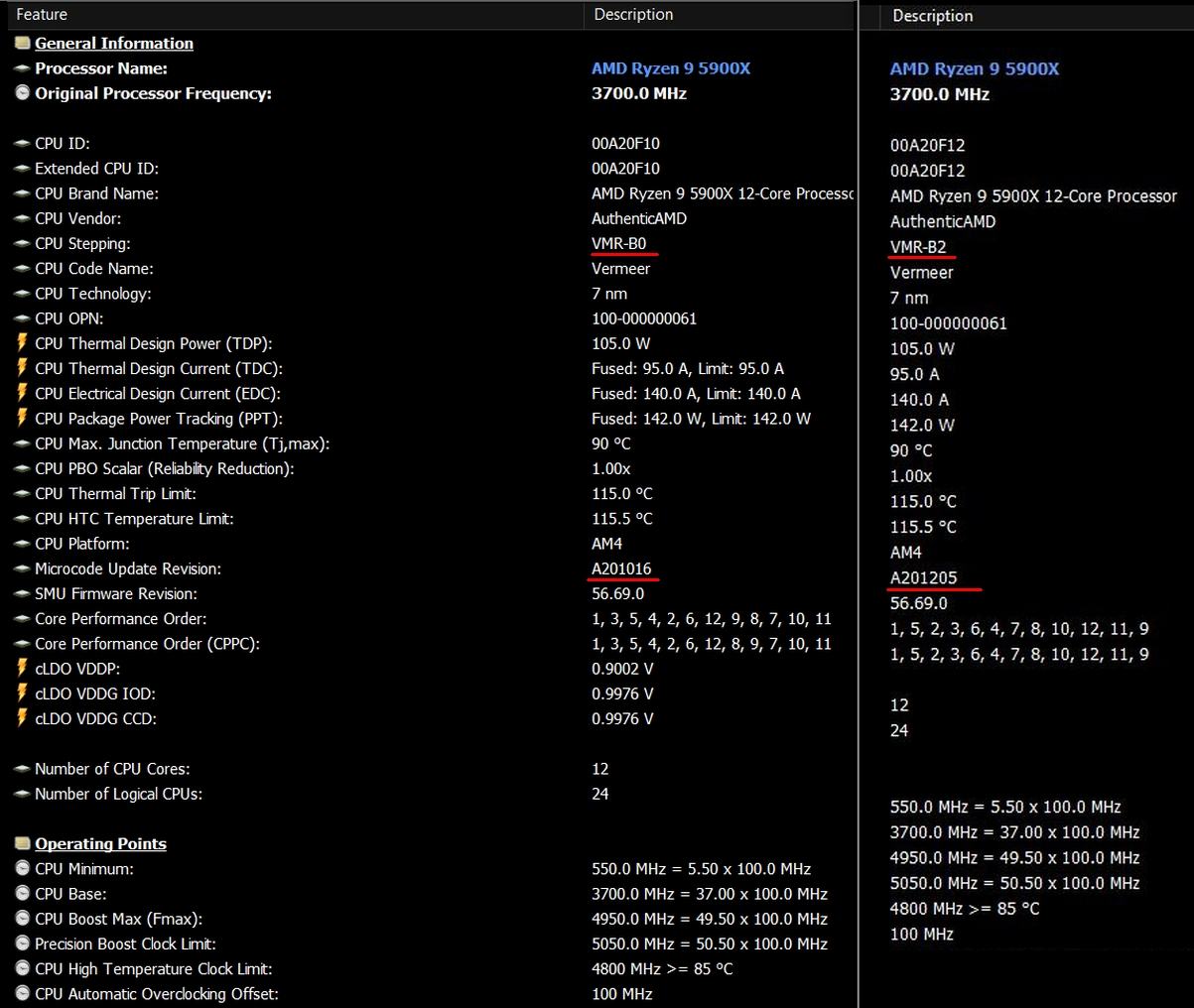This screenshot has width=1194, height=1008.
Task: Click the 140.0 A value in right panel
Action: click(919, 400)
